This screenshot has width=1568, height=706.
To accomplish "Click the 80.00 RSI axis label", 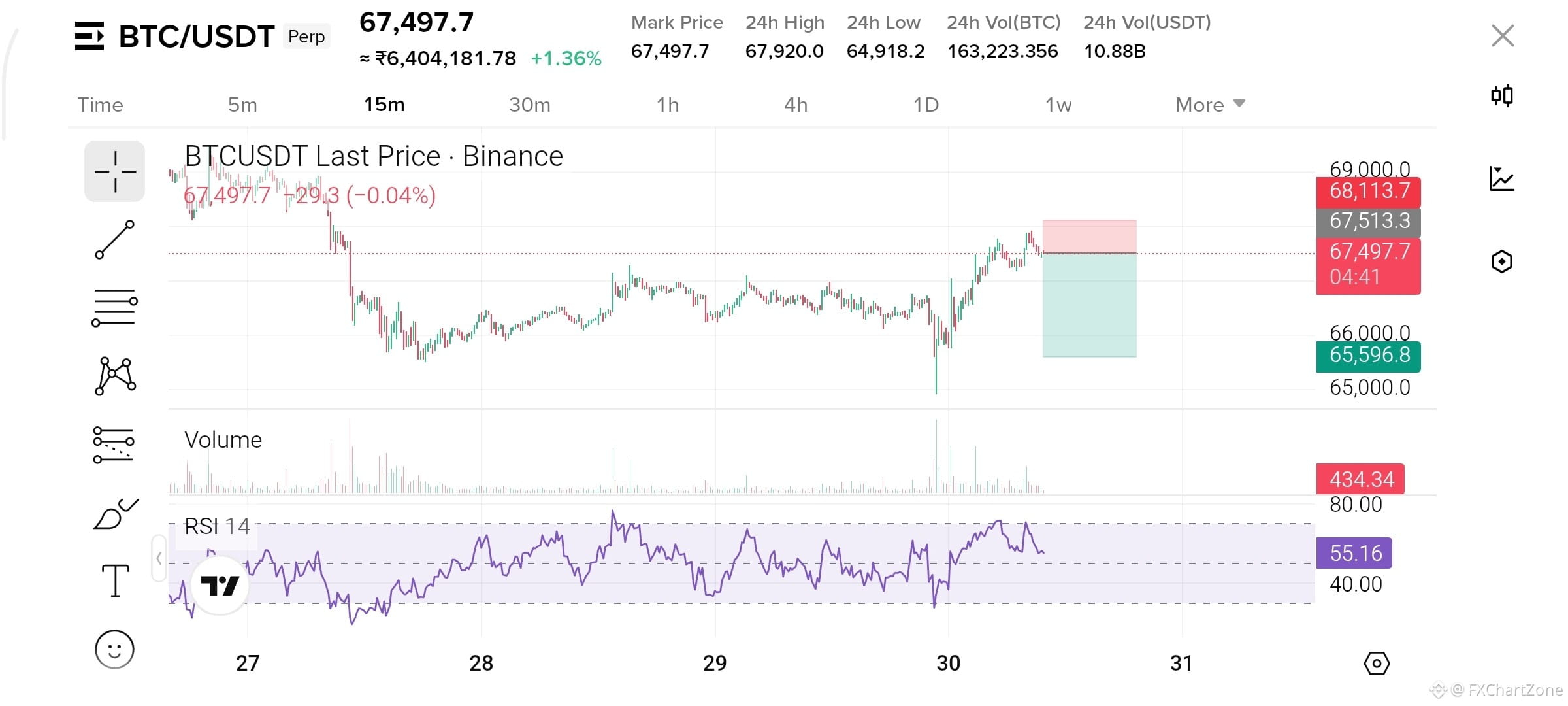I will coord(1356,505).
